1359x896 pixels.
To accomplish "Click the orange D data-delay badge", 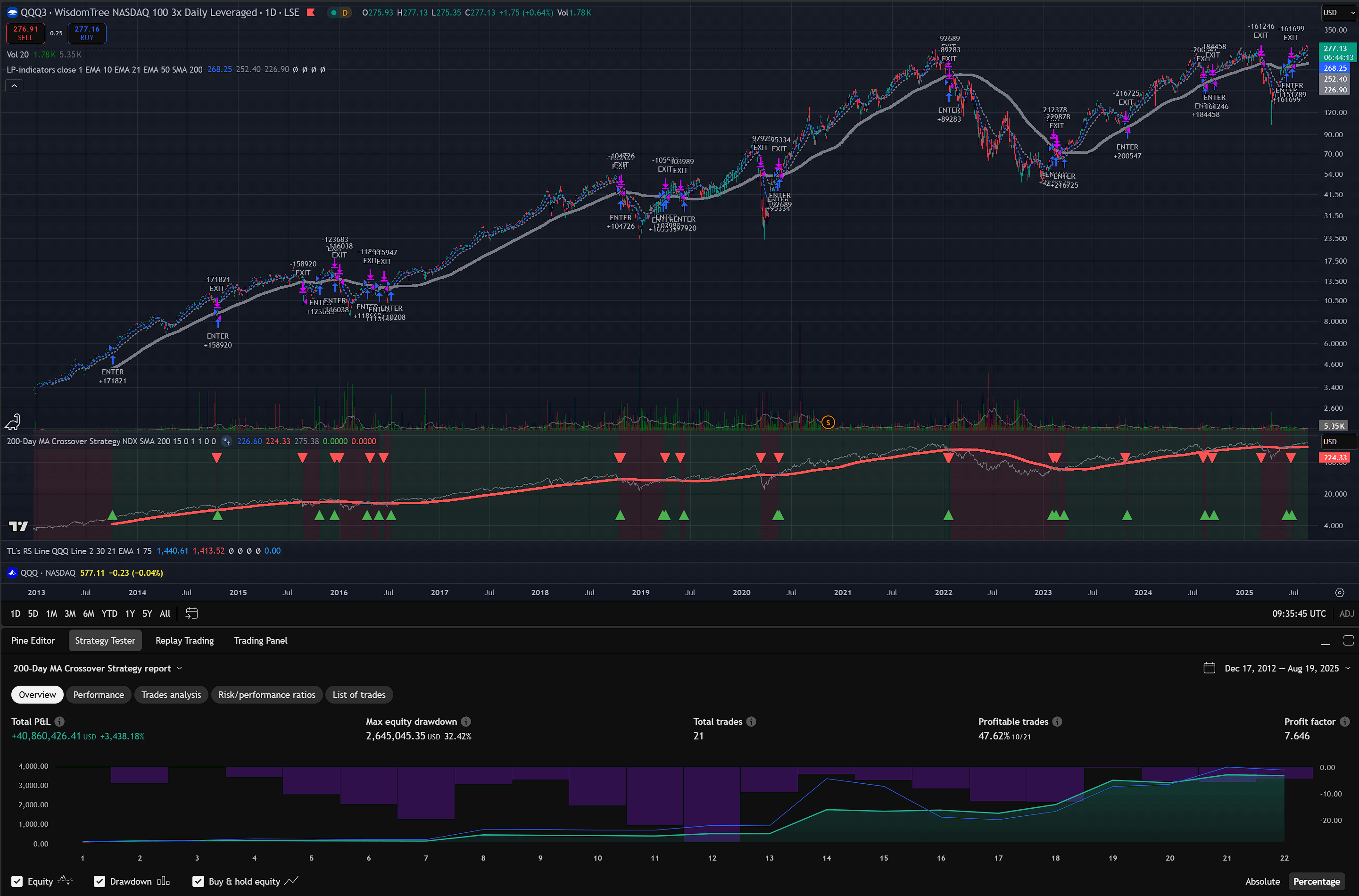I will [x=344, y=13].
